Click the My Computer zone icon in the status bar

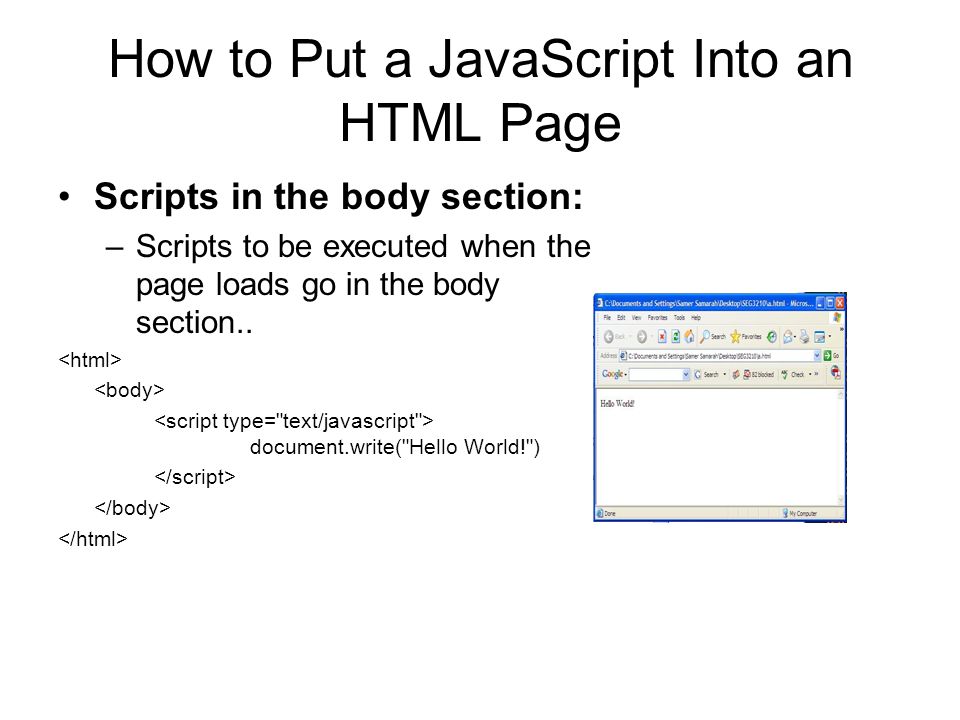click(786, 512)
